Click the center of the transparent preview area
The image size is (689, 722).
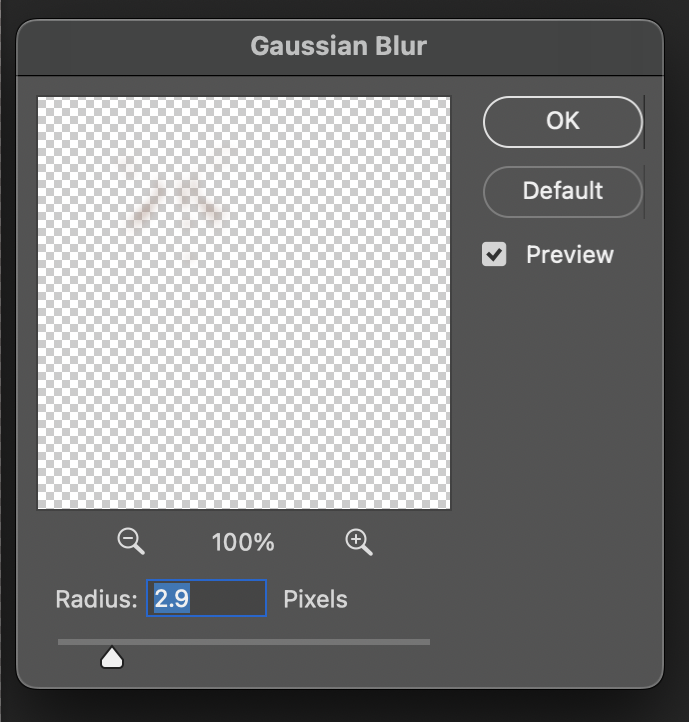[244, 302]
